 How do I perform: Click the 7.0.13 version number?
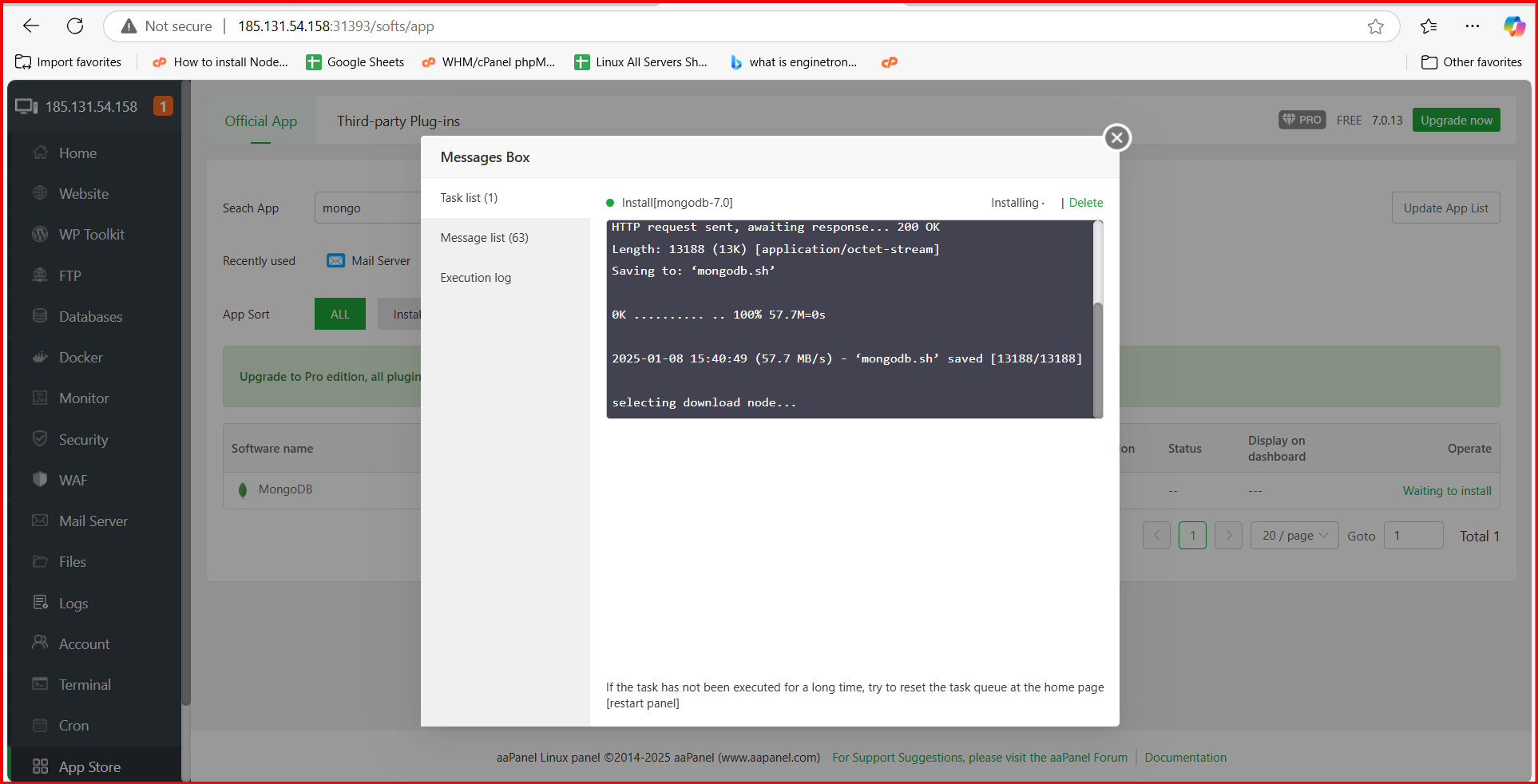click(x=1387, y=120)
